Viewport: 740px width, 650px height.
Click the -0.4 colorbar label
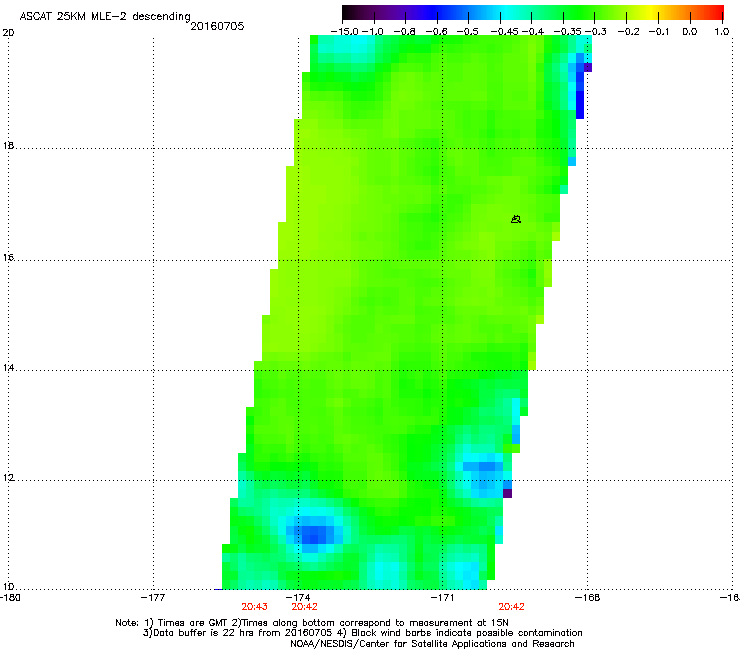point(532,32)
